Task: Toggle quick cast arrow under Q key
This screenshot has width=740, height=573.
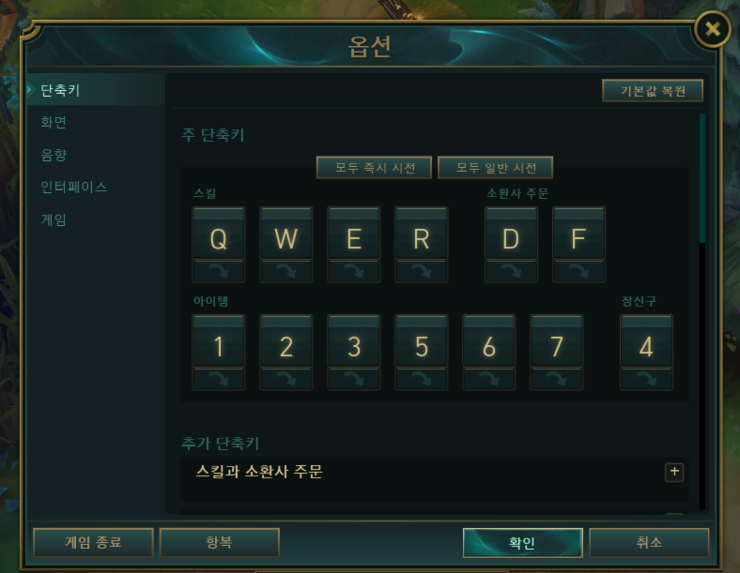Action: (x=219, y=271)
